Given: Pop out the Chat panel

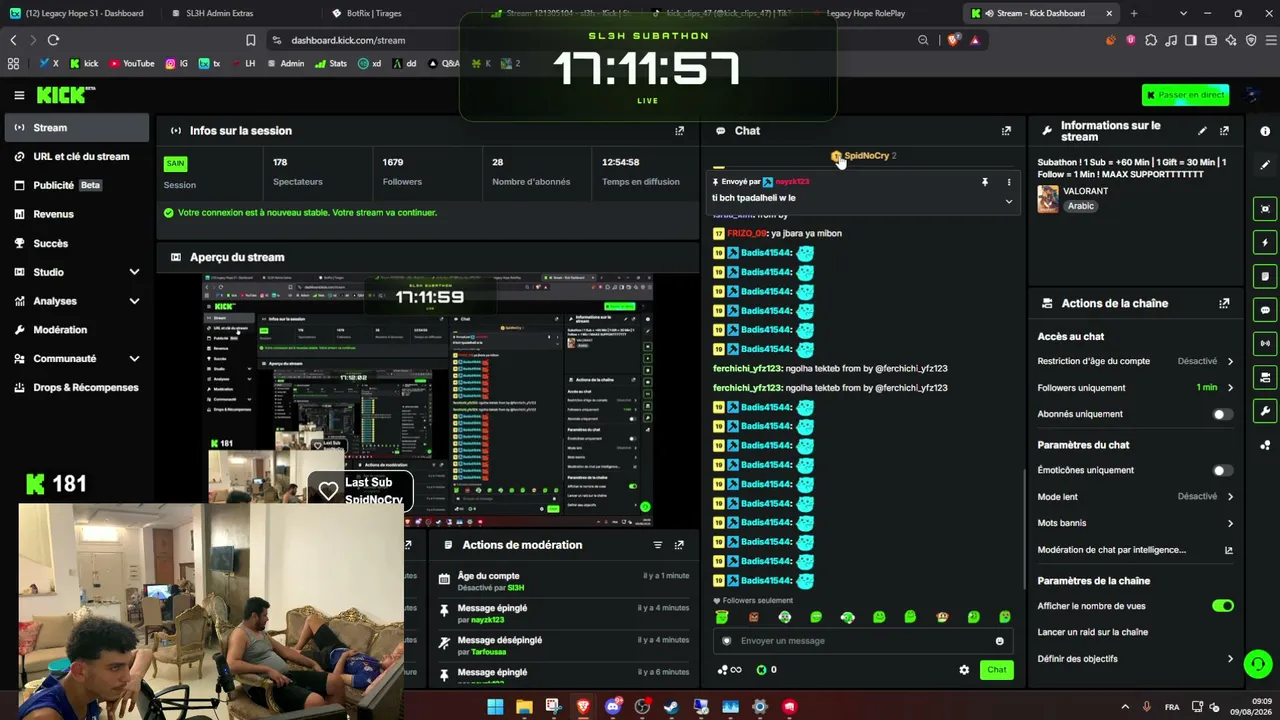Looking at the screenshot, I should tap(1006, 131).
